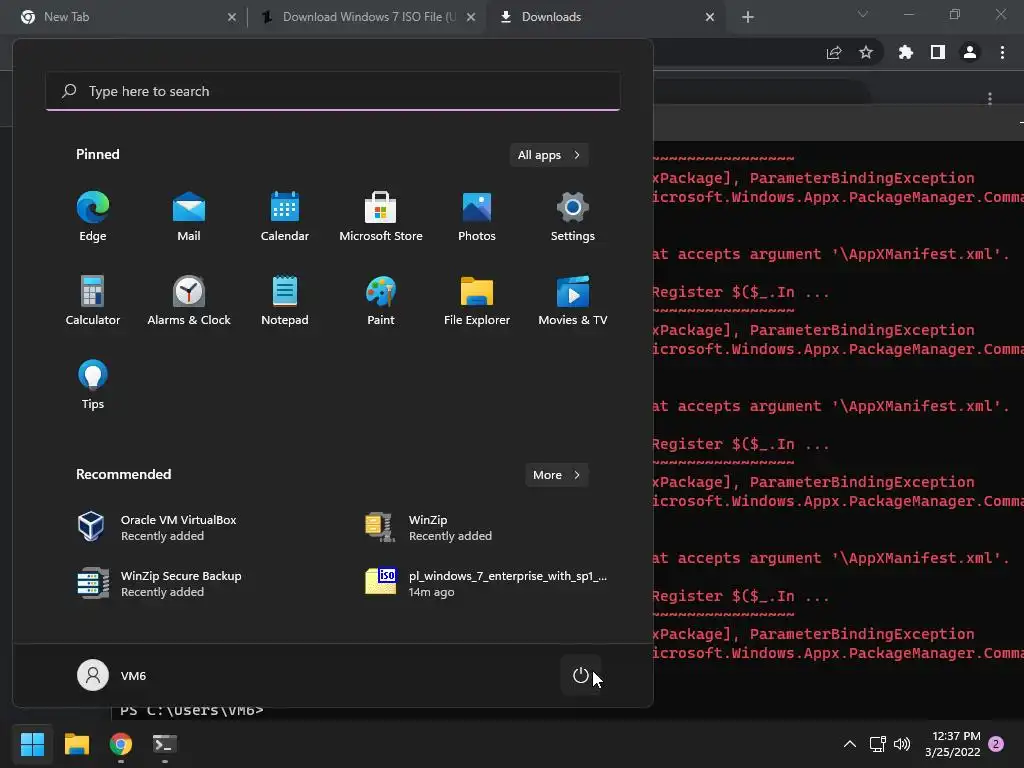Viewport: 1024px width, 768px height.
Task: Switch to Chrome on the taskbar
Action: tap(121, 744)
